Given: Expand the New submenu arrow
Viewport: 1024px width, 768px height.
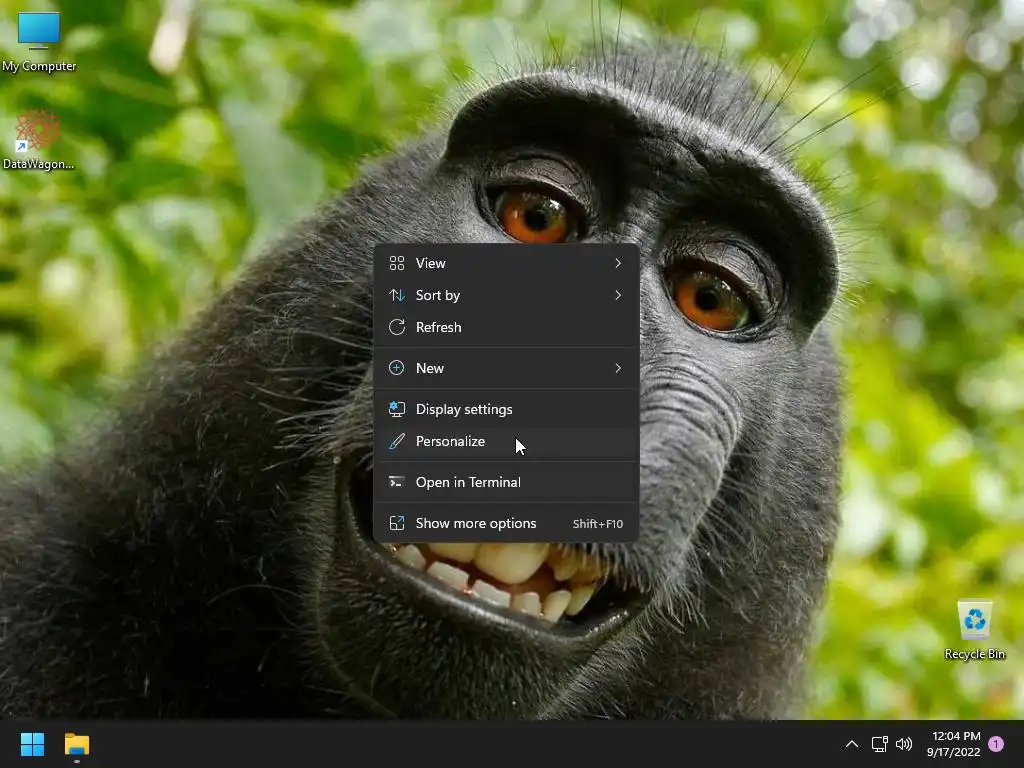Looking at the screenshot, I should 618,368.
